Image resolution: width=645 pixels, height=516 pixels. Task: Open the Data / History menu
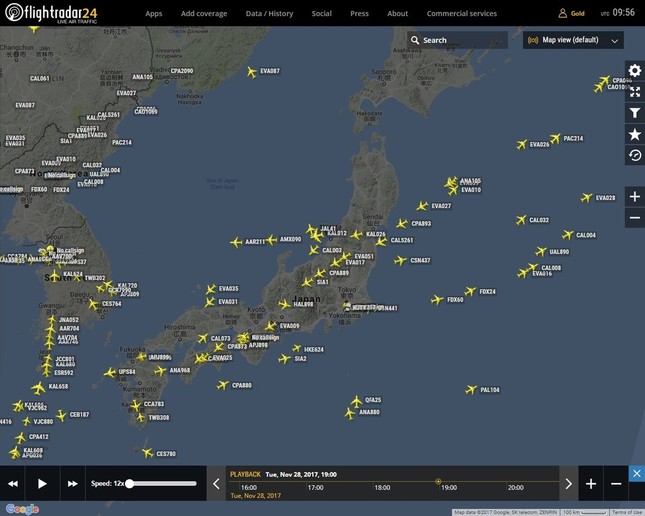click(269, 14)
